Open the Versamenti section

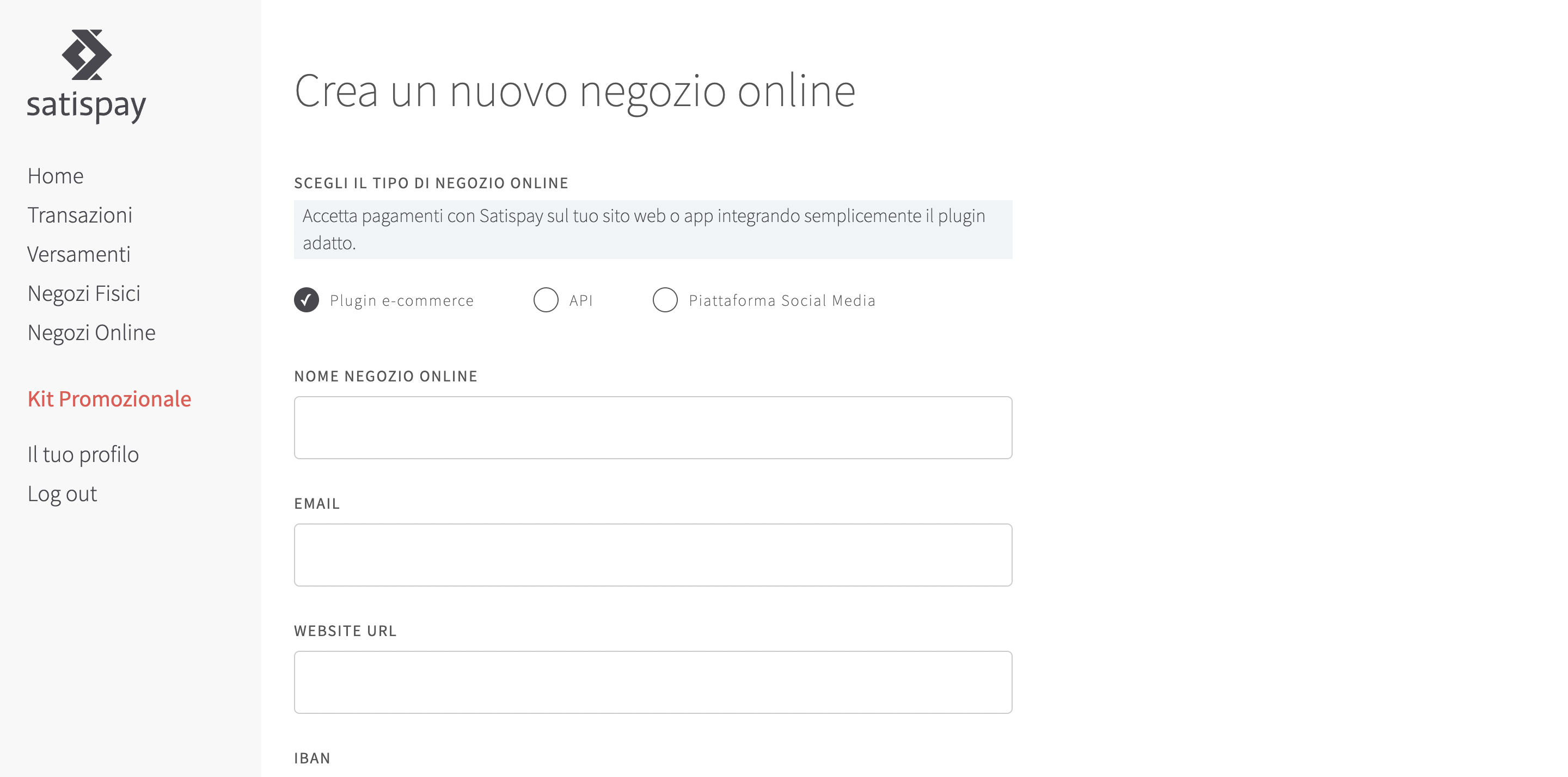[78, 254]
